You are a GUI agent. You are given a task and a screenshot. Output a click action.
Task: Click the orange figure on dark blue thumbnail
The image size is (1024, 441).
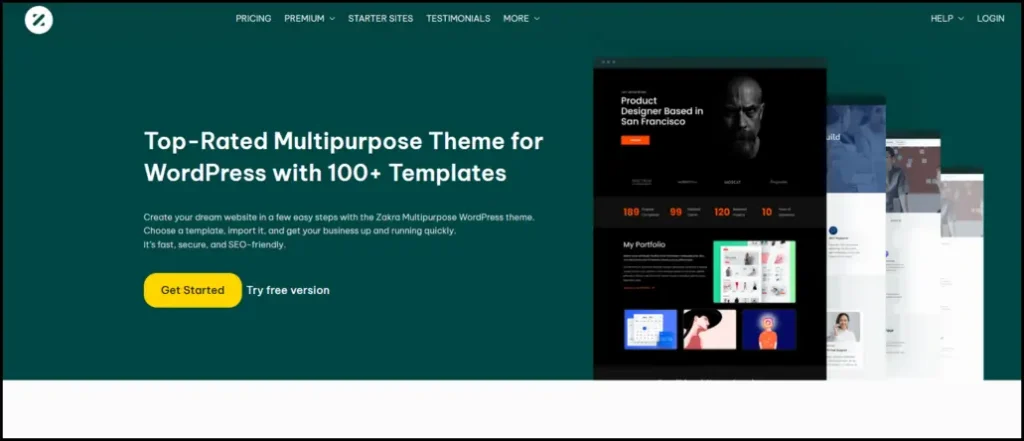pyautogui.click(x=768, y=329)
